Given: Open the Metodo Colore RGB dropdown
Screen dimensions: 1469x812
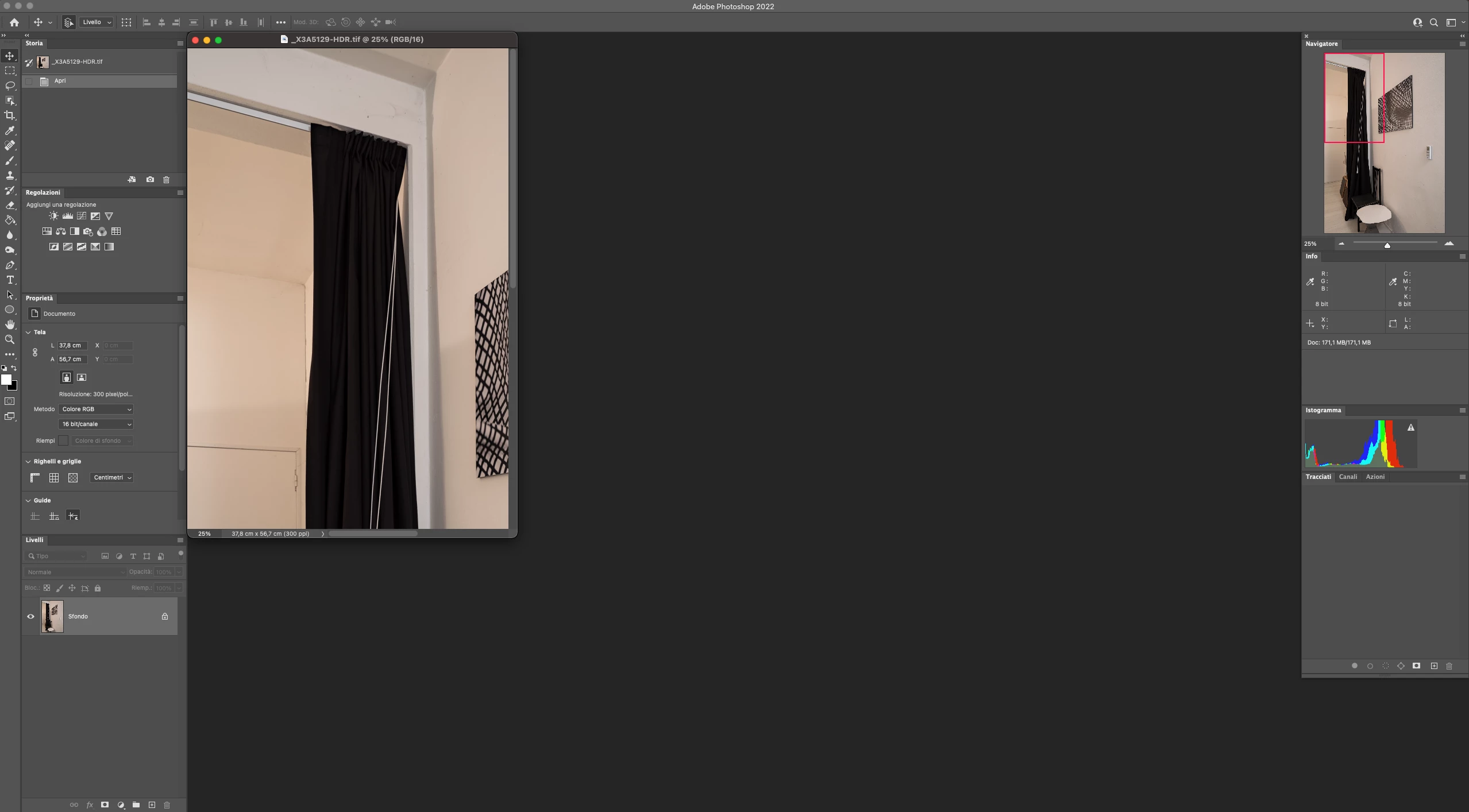Looking at the screenshot, I should (x=96, y=409).
